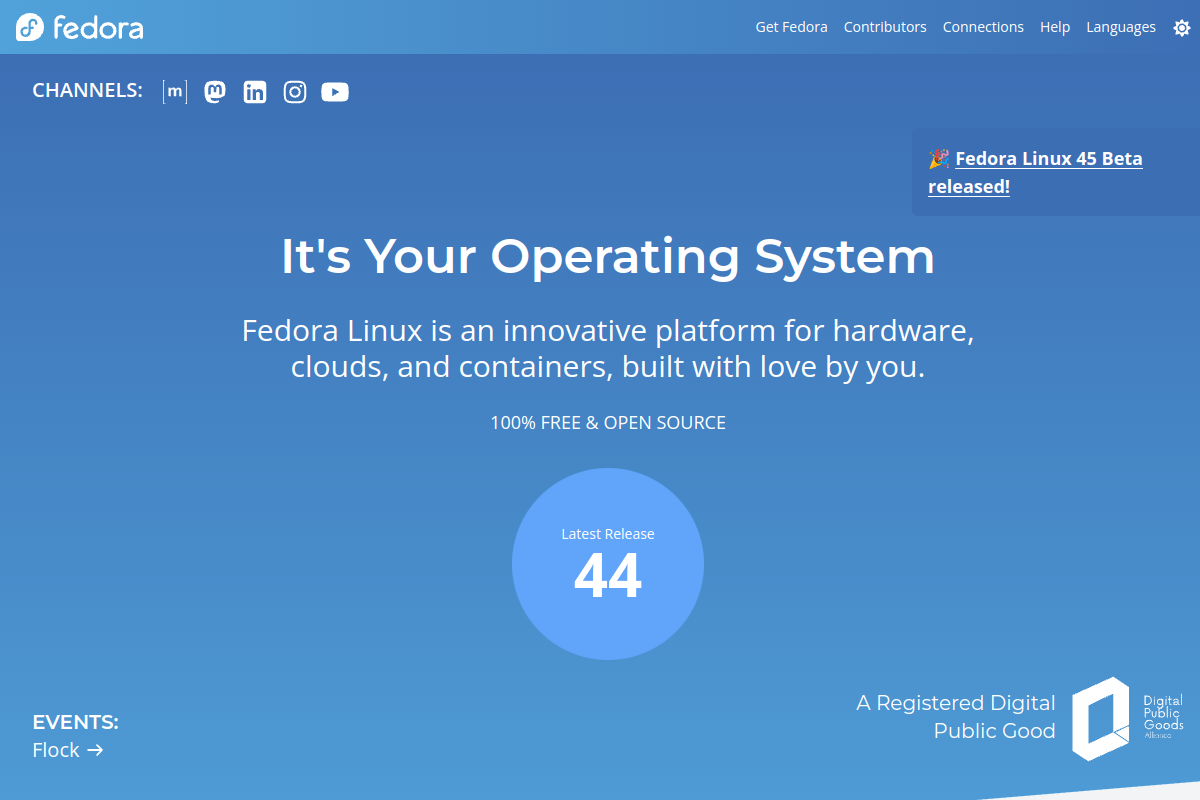1200x800 pixels.
Task: Follow the Fedora Linux 45 Beta released link
Action: coord(1035,172)
